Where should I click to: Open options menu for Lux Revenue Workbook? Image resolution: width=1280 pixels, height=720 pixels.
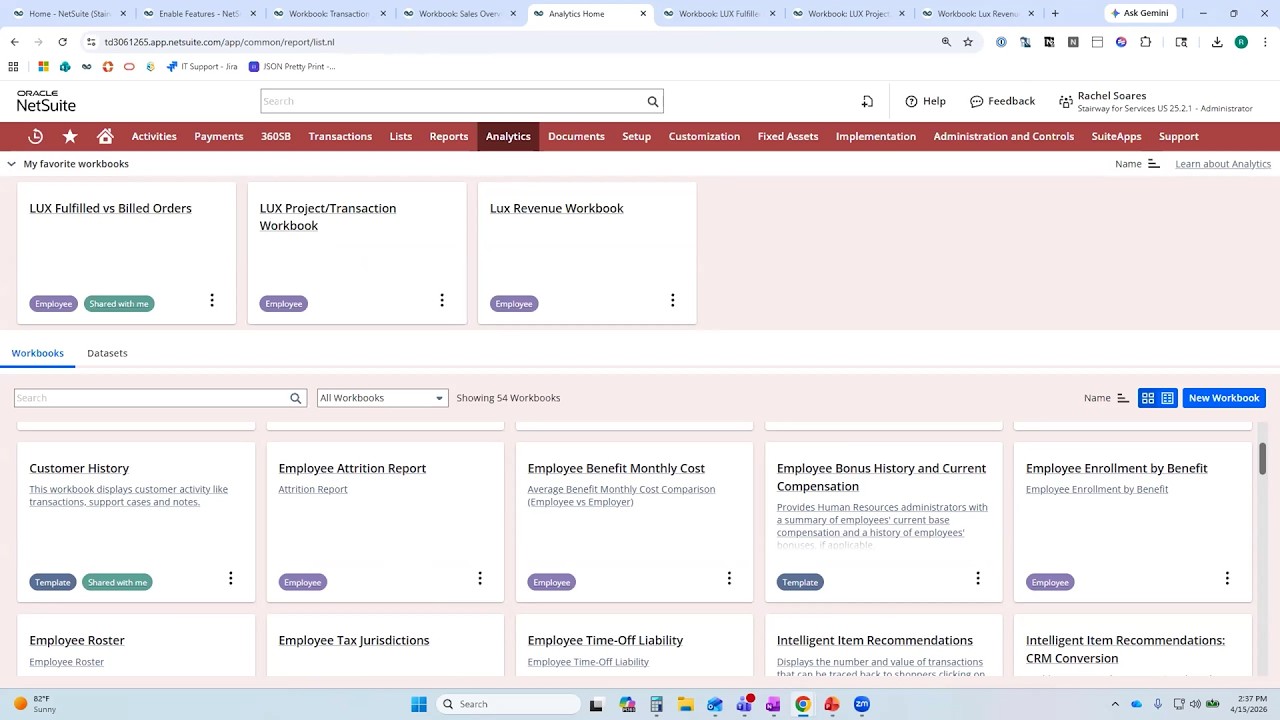[672, 300]
